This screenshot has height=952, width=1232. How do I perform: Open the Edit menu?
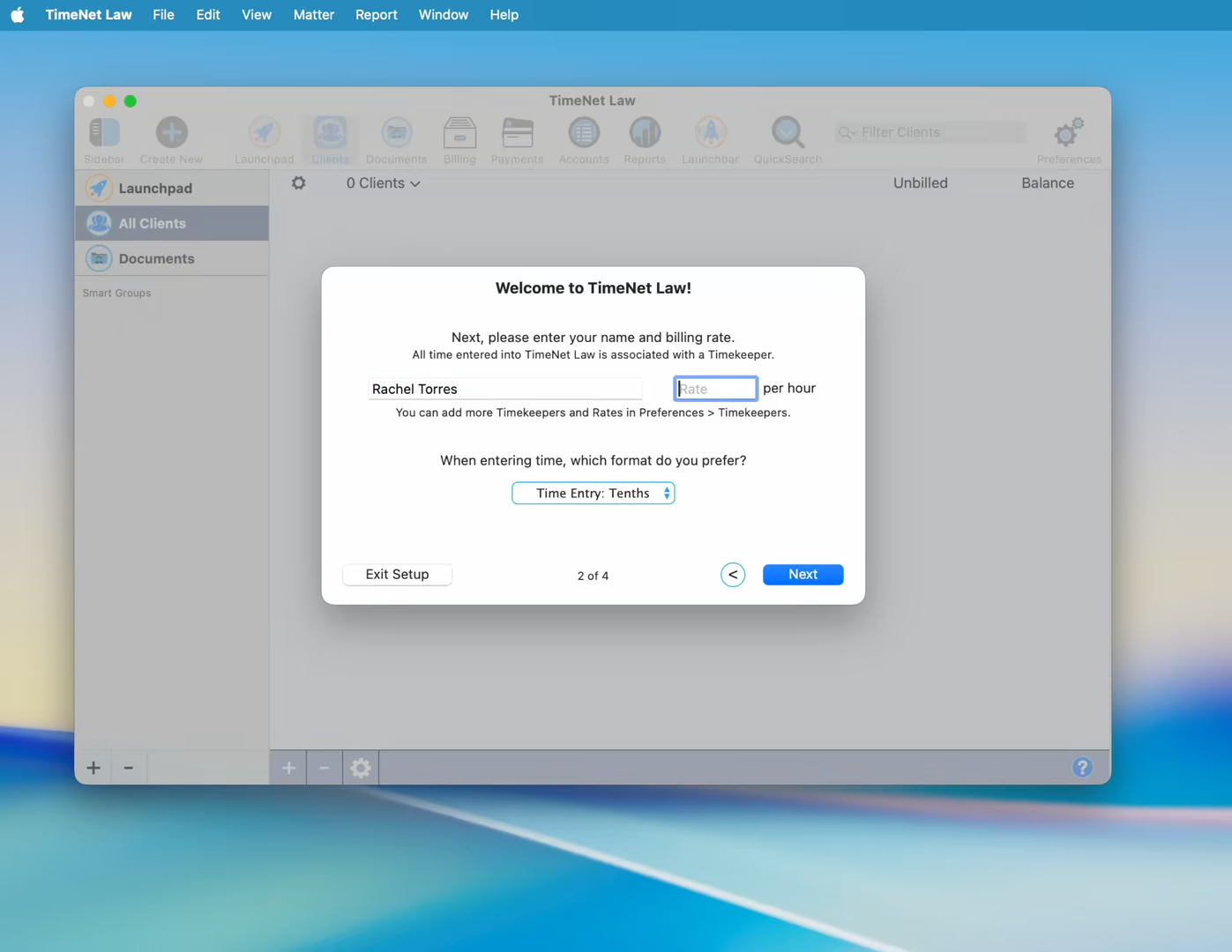208,15
